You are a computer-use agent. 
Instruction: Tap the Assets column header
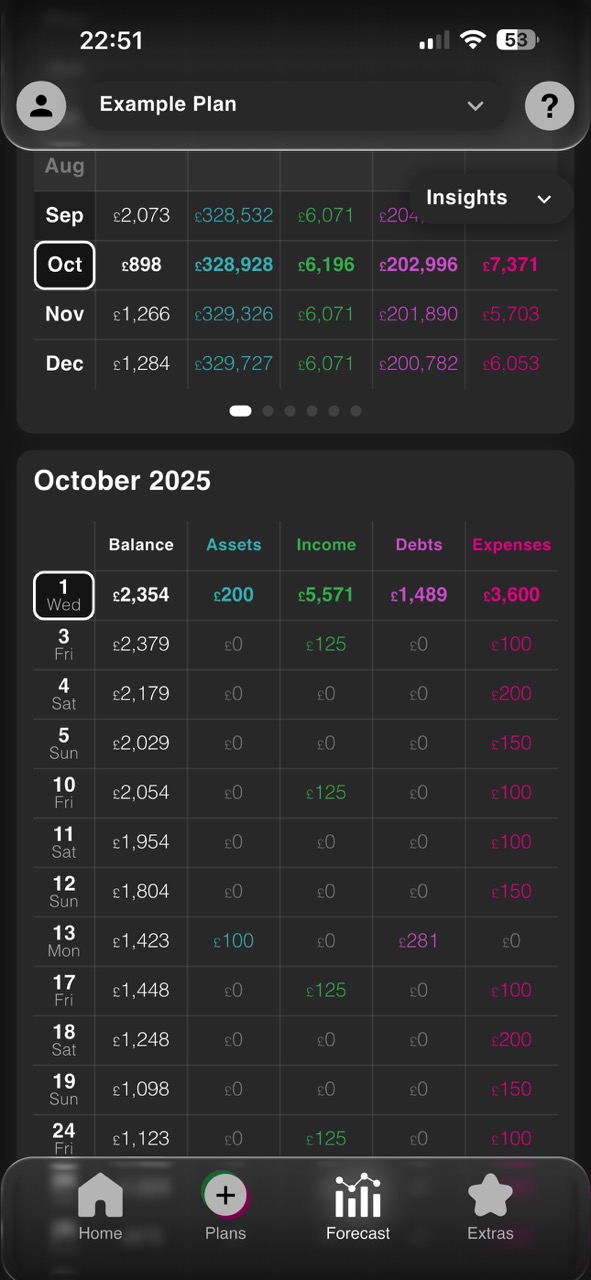click(233, 545)
